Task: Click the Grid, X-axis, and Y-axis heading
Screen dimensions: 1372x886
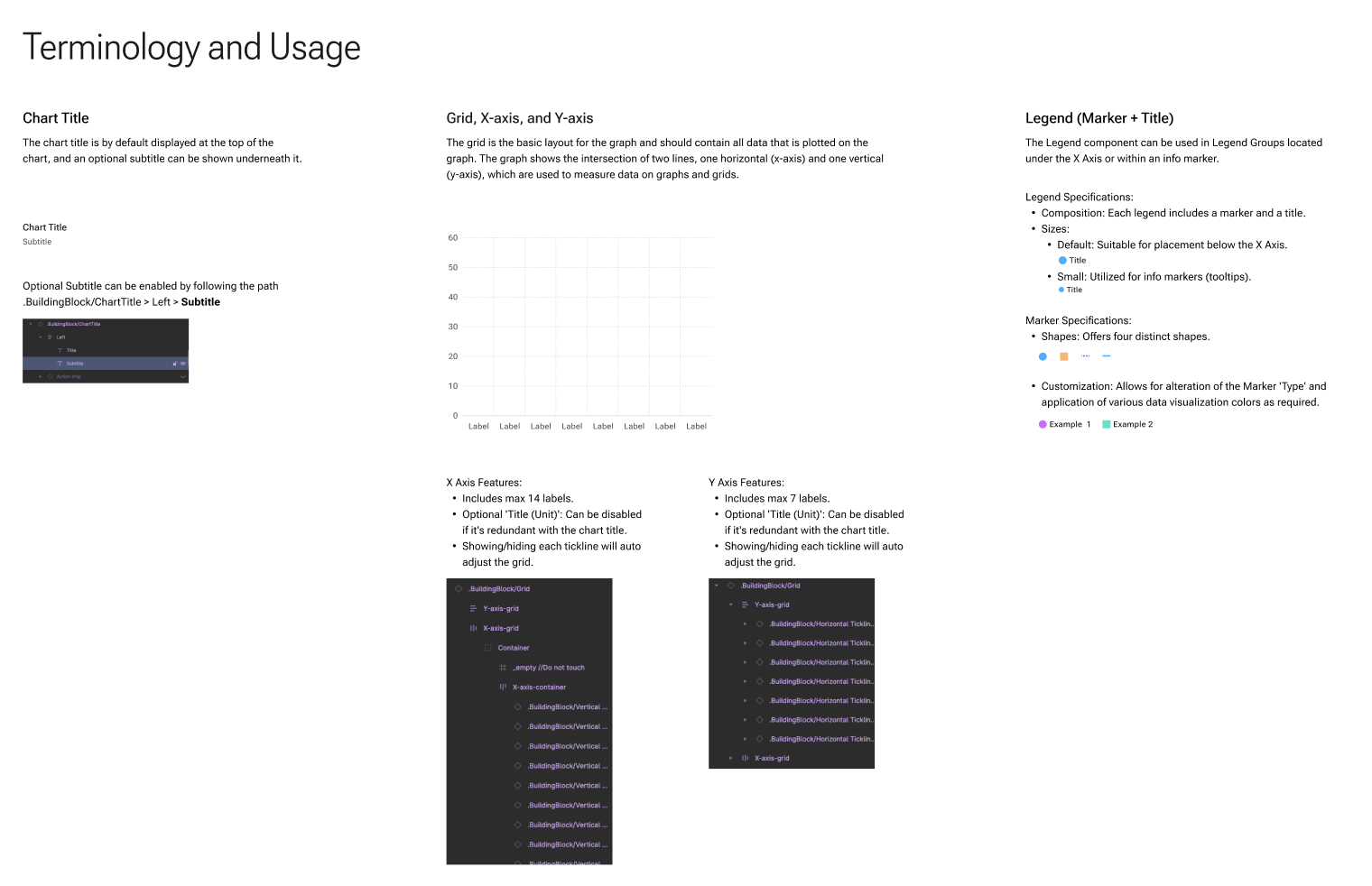Action: click(520, 118)
